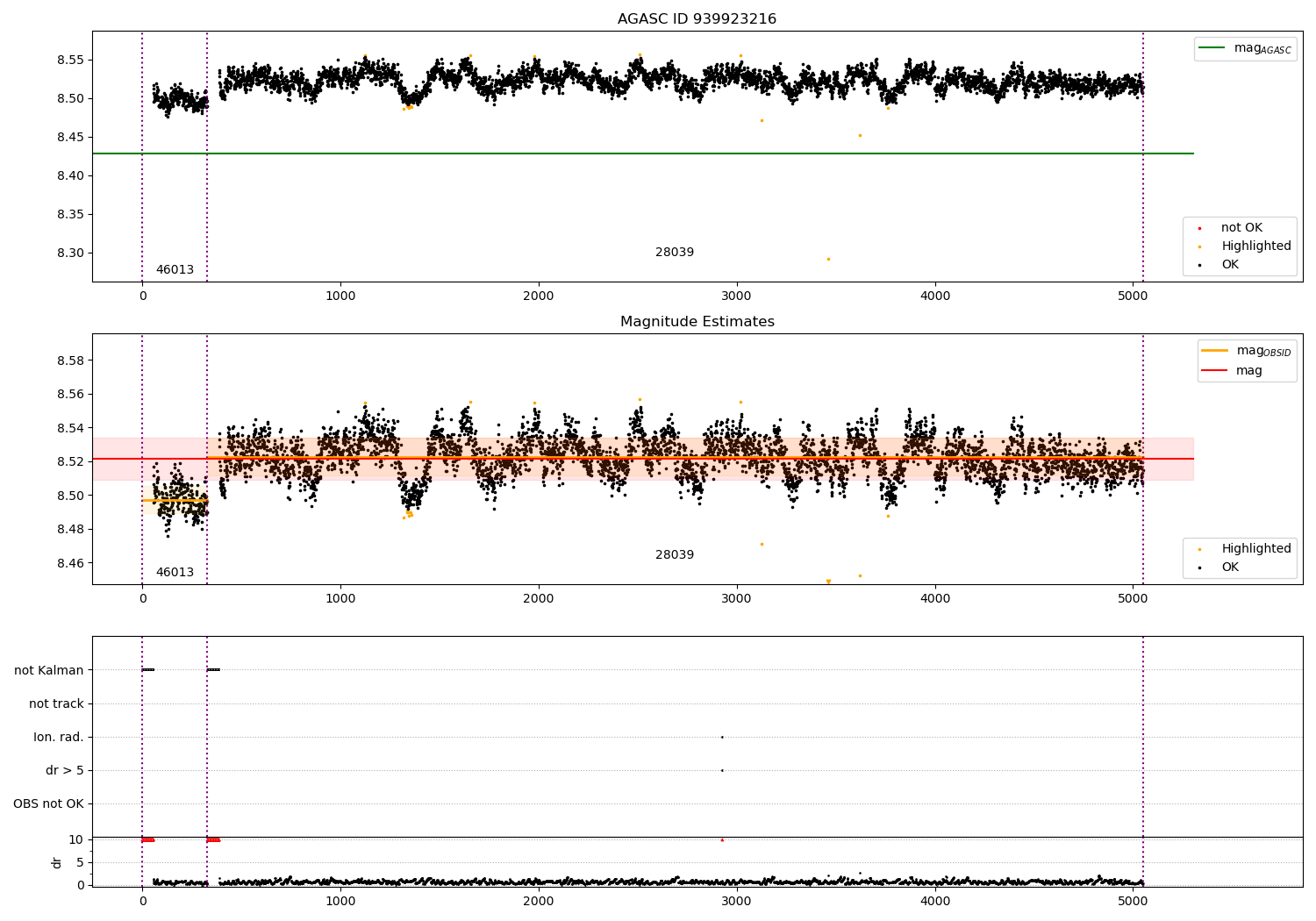This screenshot has height=921, width=1316.
Task: Click 'not OK' in the top panel legend
Action: coord(1241,228)
